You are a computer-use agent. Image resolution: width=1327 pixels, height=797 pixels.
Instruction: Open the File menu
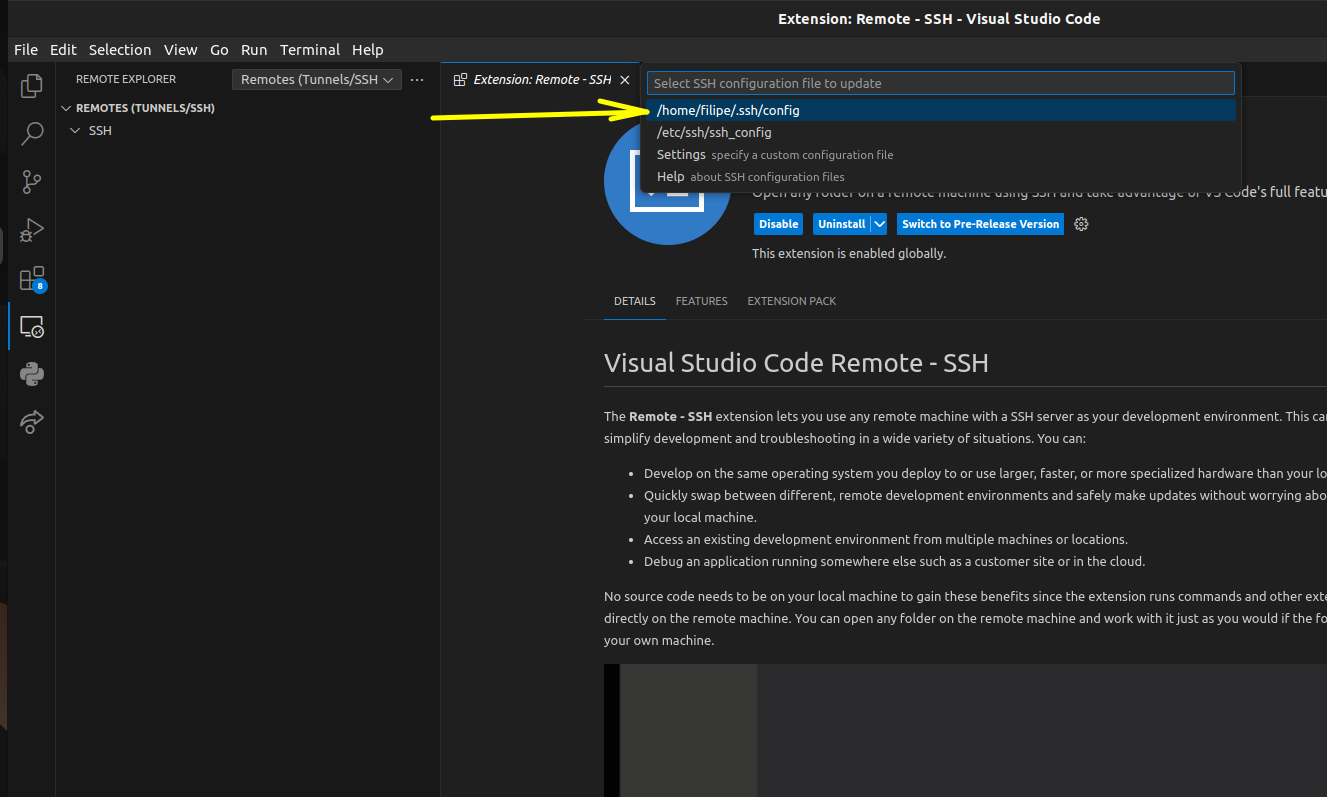[x=26, y=49]
